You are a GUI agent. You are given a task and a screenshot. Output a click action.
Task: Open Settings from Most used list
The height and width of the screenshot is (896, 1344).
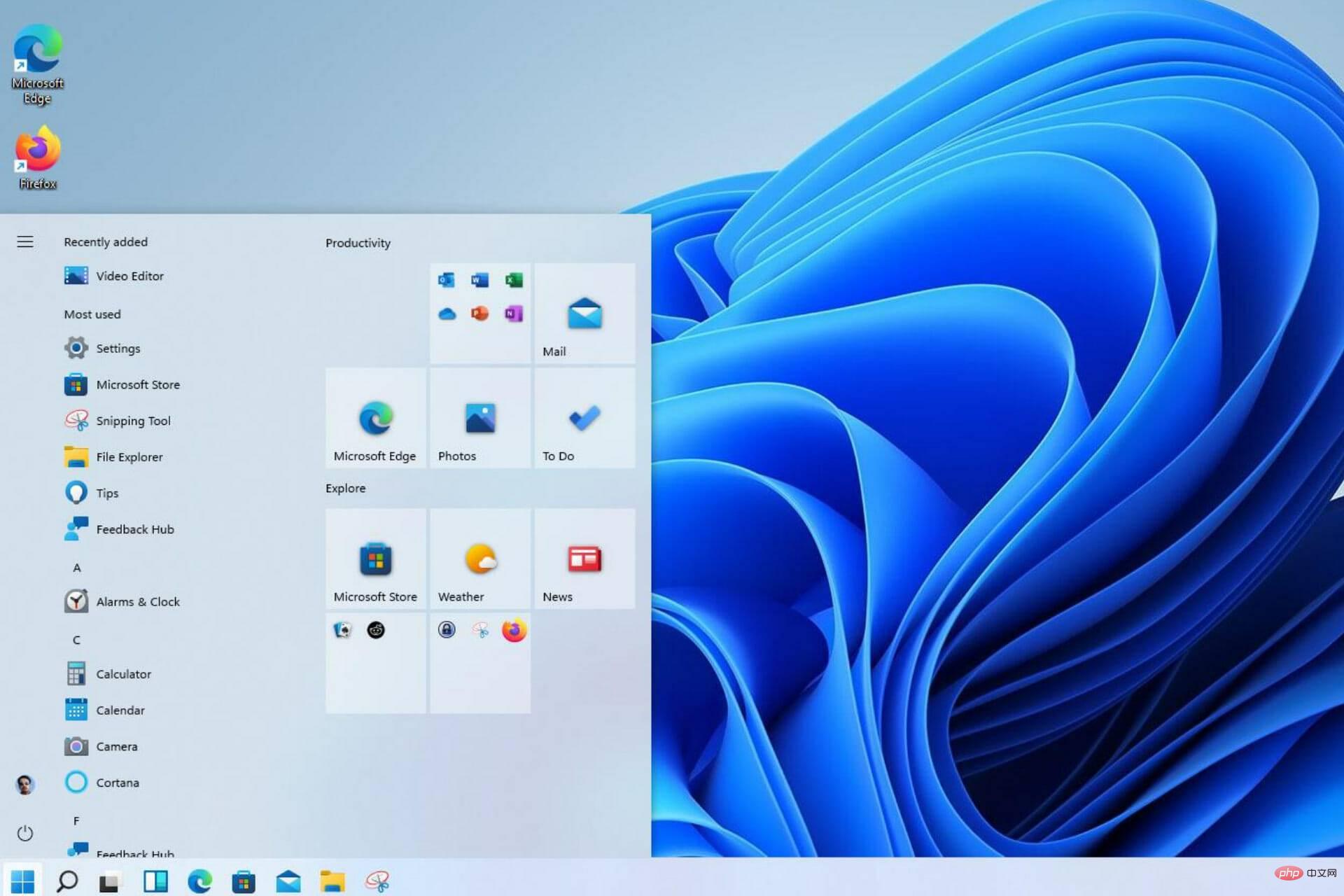coord(118,347)
